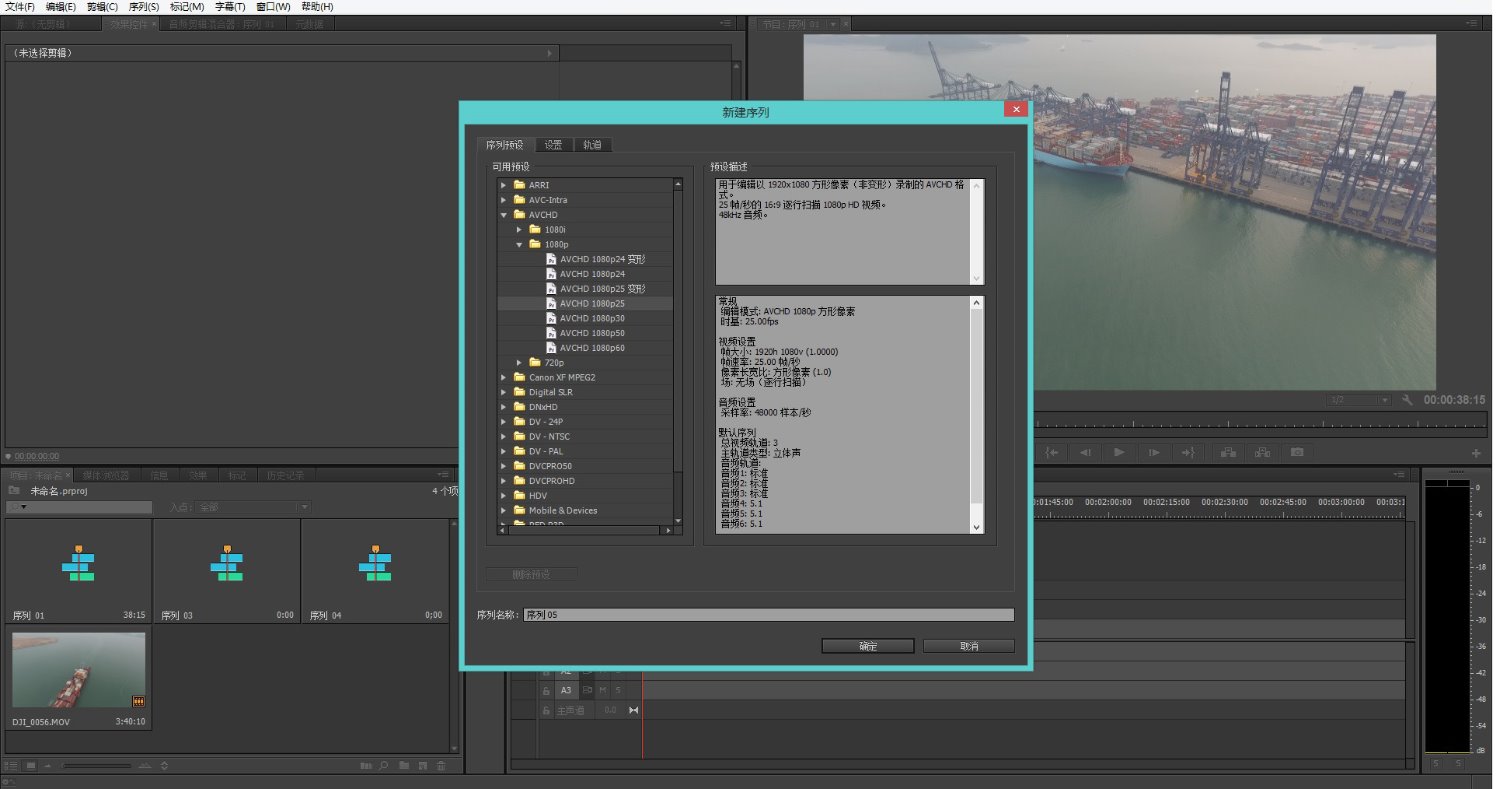Click the extract button in program monitor

pyautogui.click(x=1262, y=452)
